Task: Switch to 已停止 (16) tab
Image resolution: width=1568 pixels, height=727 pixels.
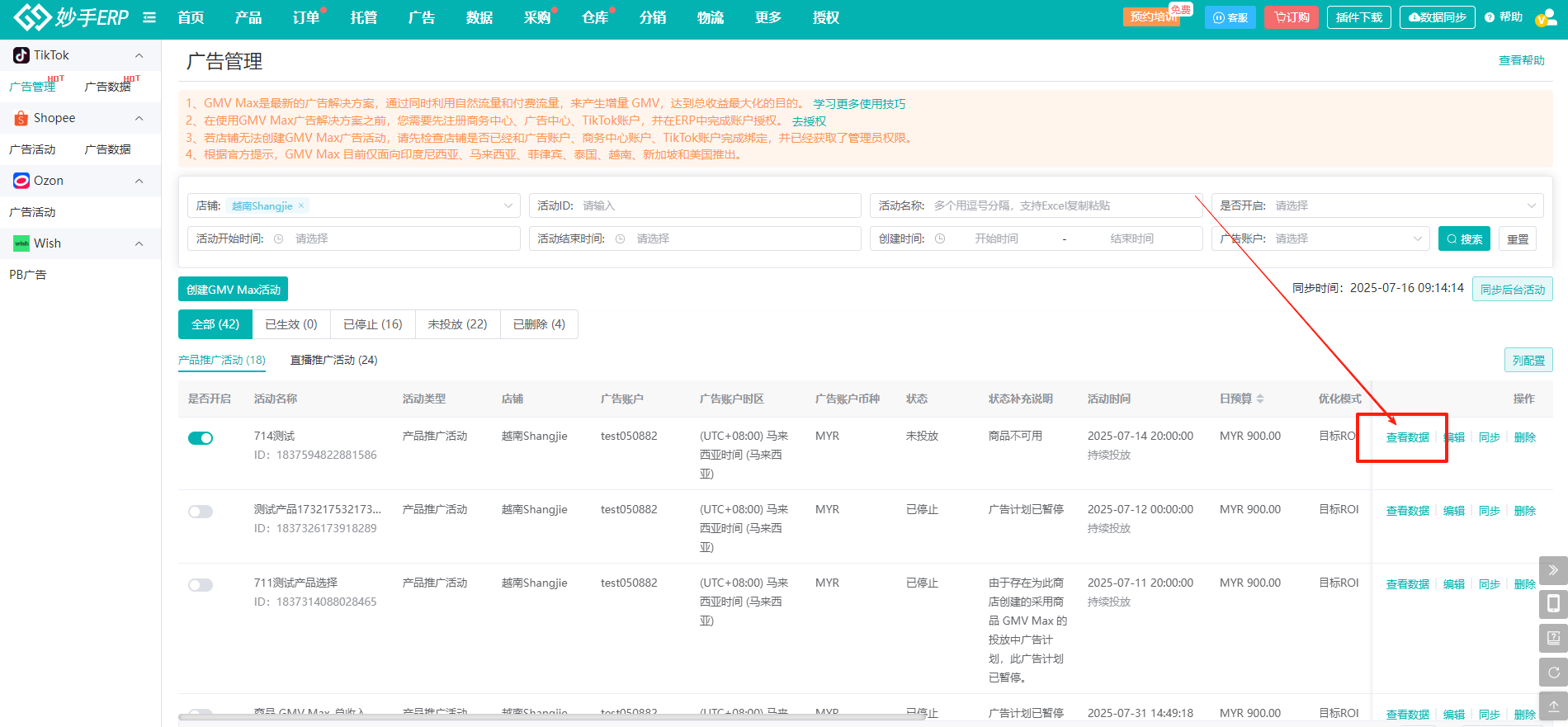Action: 373,324
